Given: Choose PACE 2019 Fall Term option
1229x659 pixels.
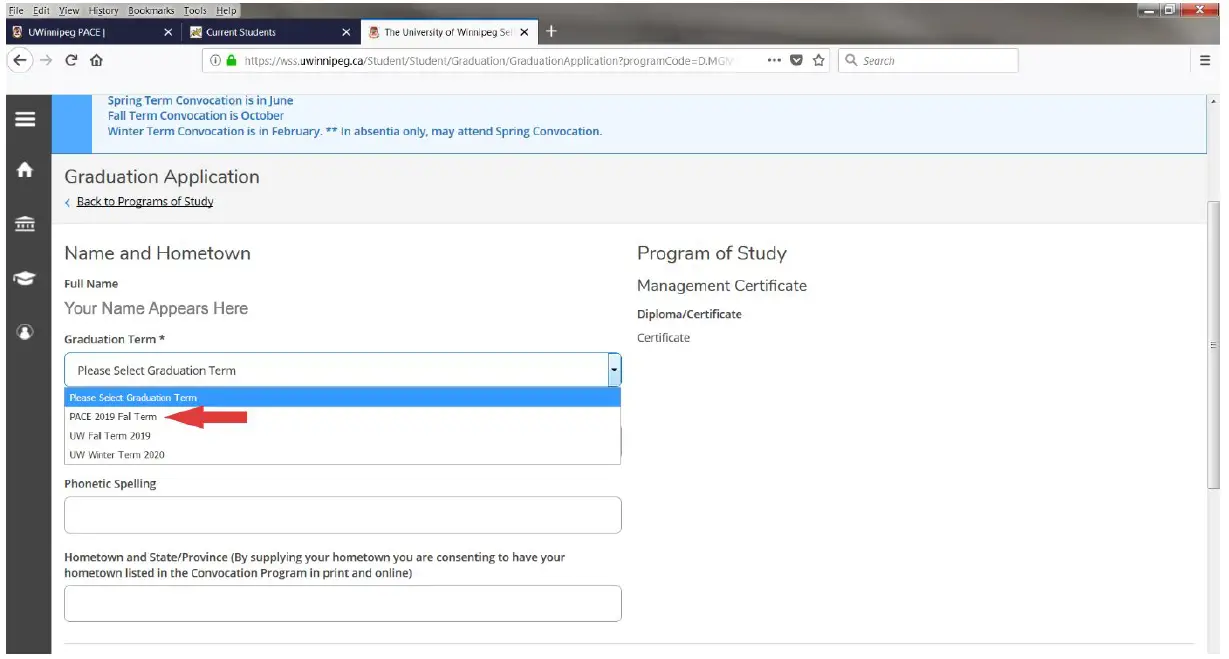Looking at the screenshot, I should [x=114, y=416].
